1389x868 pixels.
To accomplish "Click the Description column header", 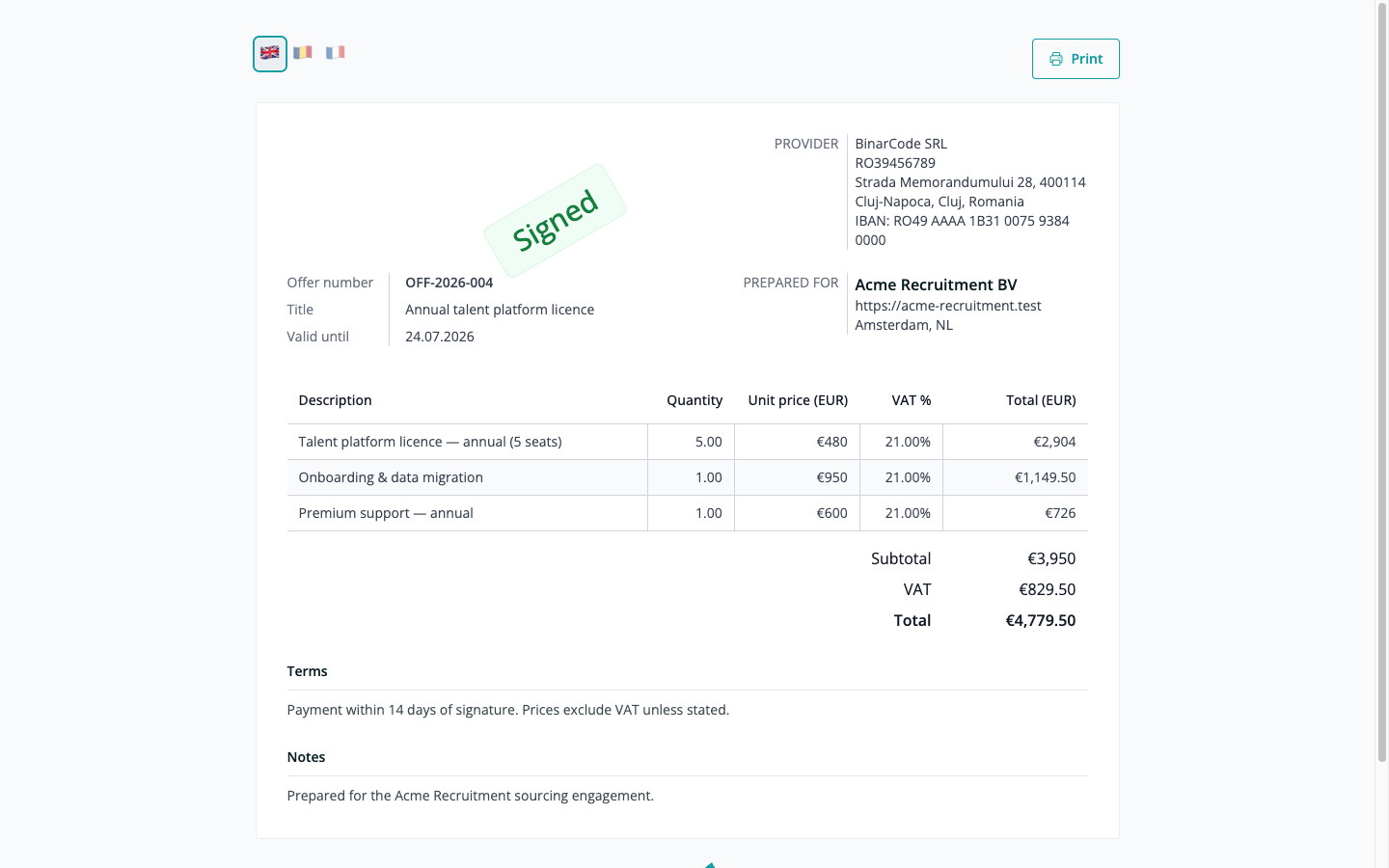I will [x=335, y=400].
